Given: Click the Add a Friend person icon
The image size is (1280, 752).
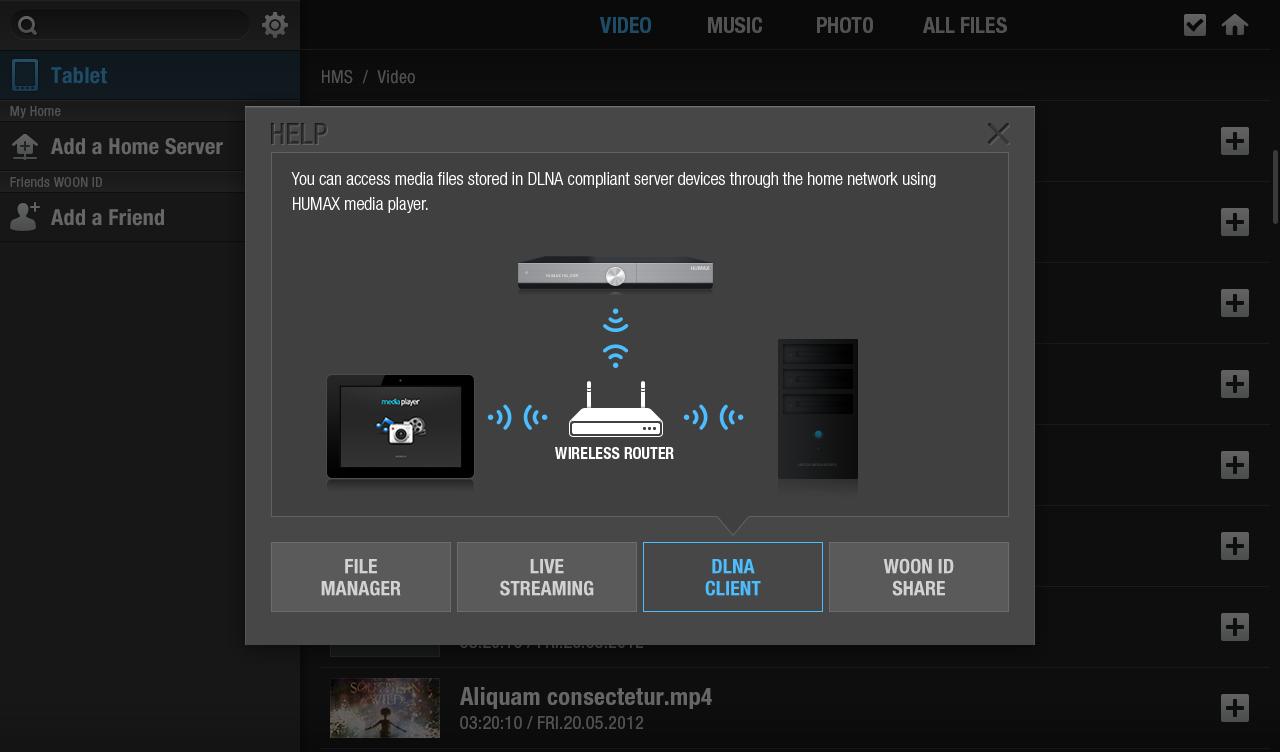Looking at the screenshot, I should [25, 217].
